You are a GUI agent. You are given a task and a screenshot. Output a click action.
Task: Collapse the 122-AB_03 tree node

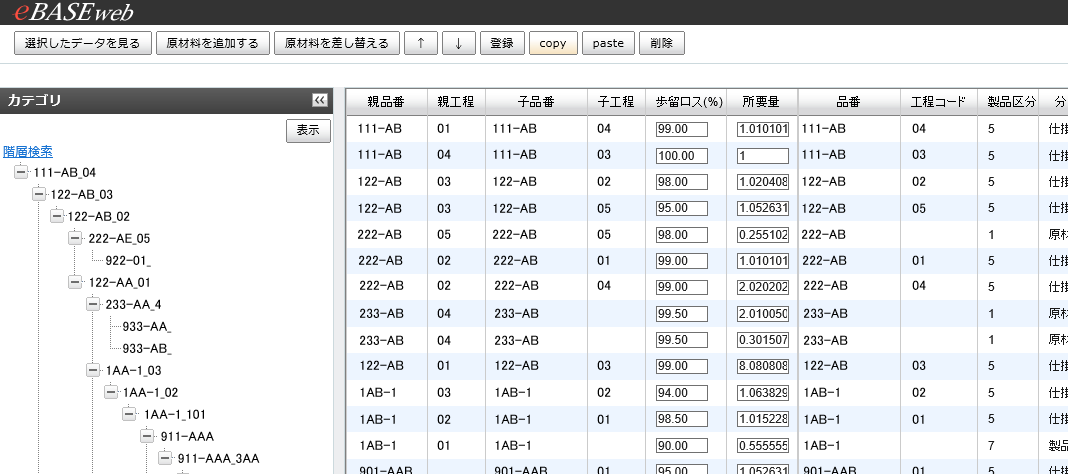click(39, 194)
